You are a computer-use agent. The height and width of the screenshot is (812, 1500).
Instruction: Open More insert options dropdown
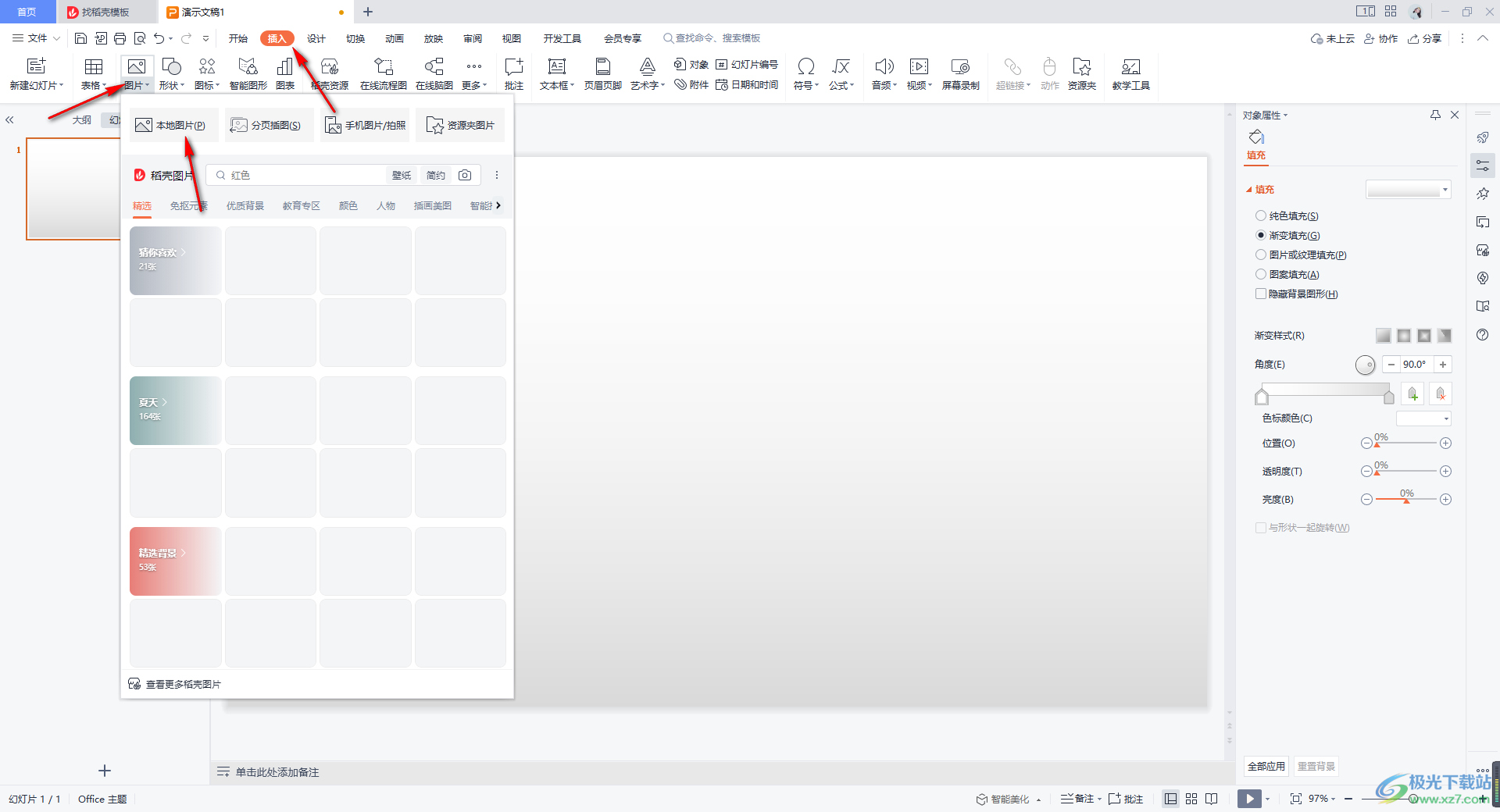(474, 73)
